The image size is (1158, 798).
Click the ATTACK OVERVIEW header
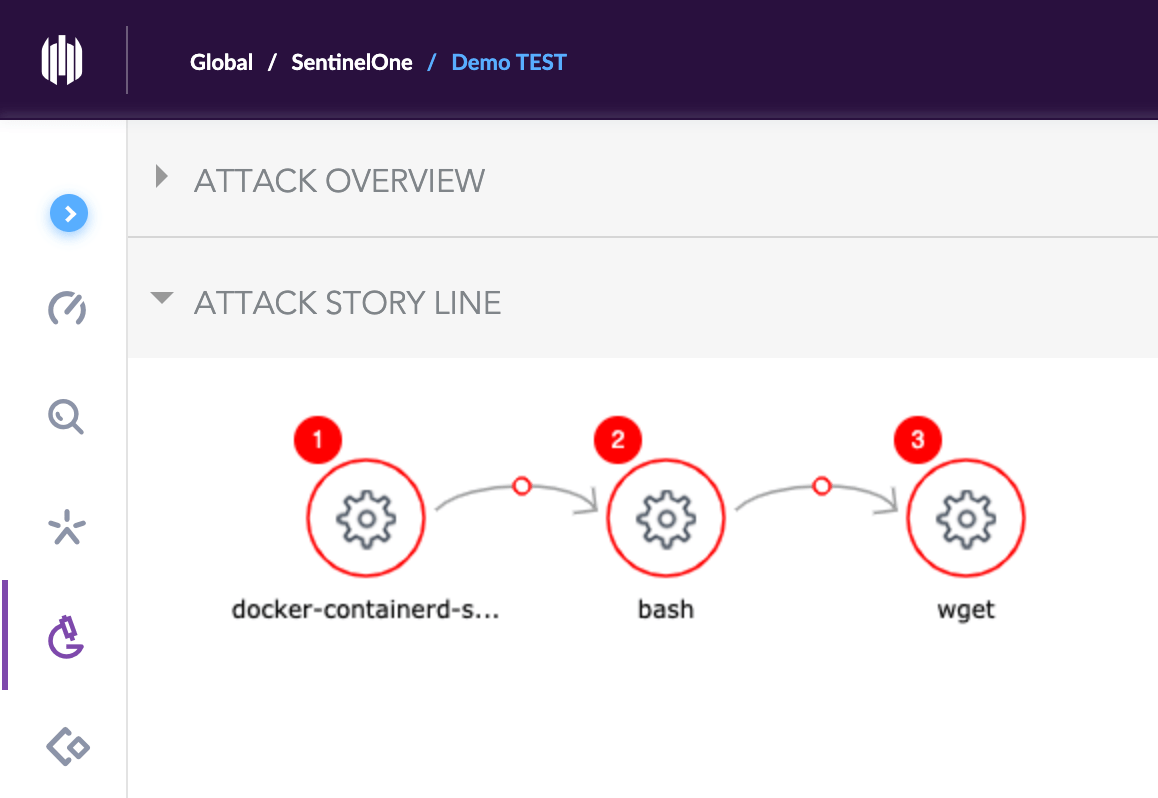(x=339, y=181)
